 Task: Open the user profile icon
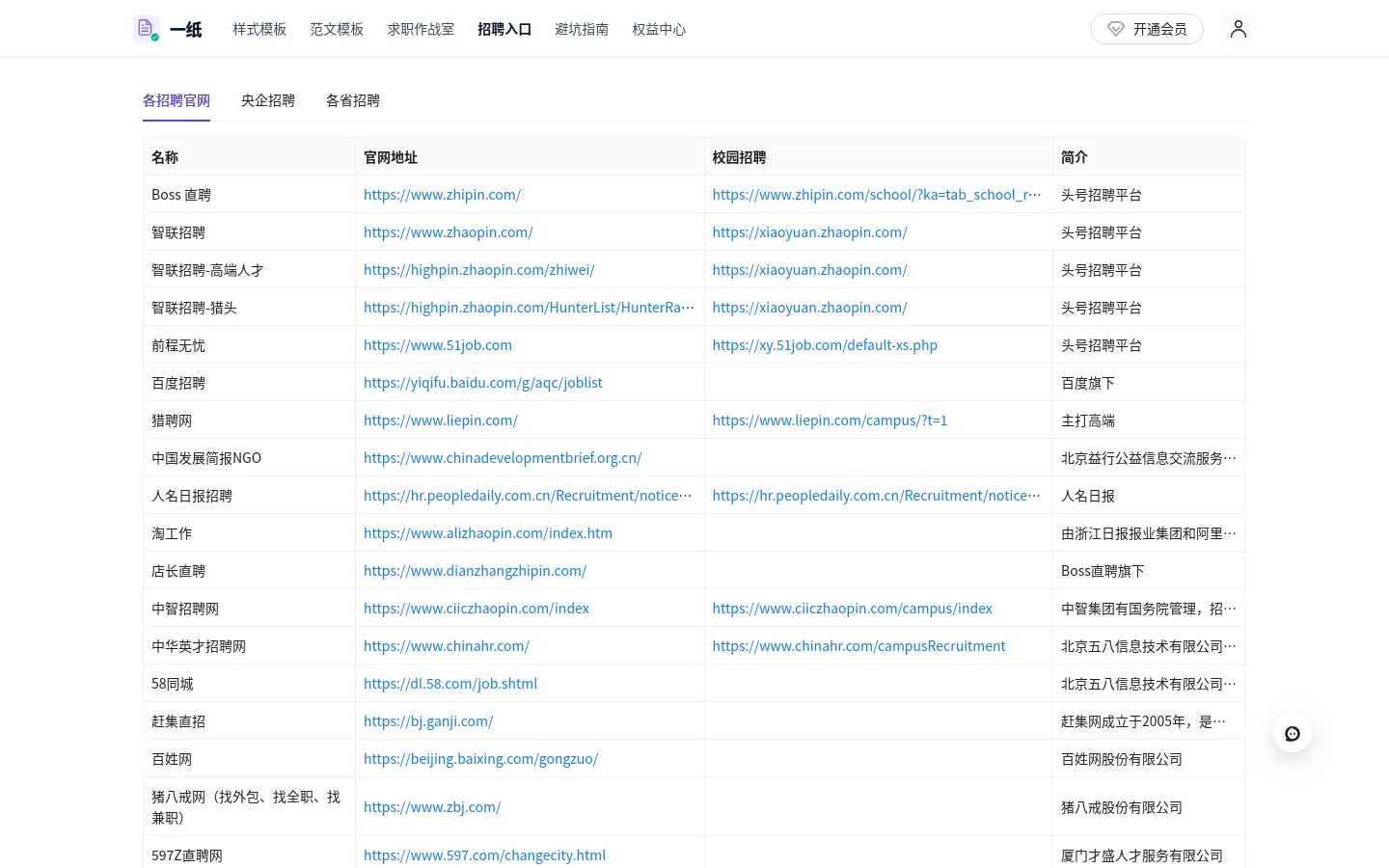1239,29
